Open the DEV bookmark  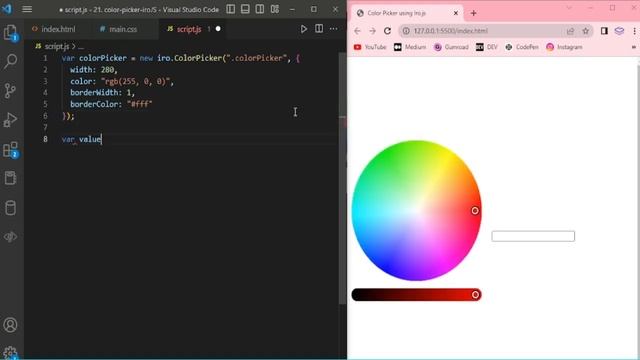click(x=487, y=47)
